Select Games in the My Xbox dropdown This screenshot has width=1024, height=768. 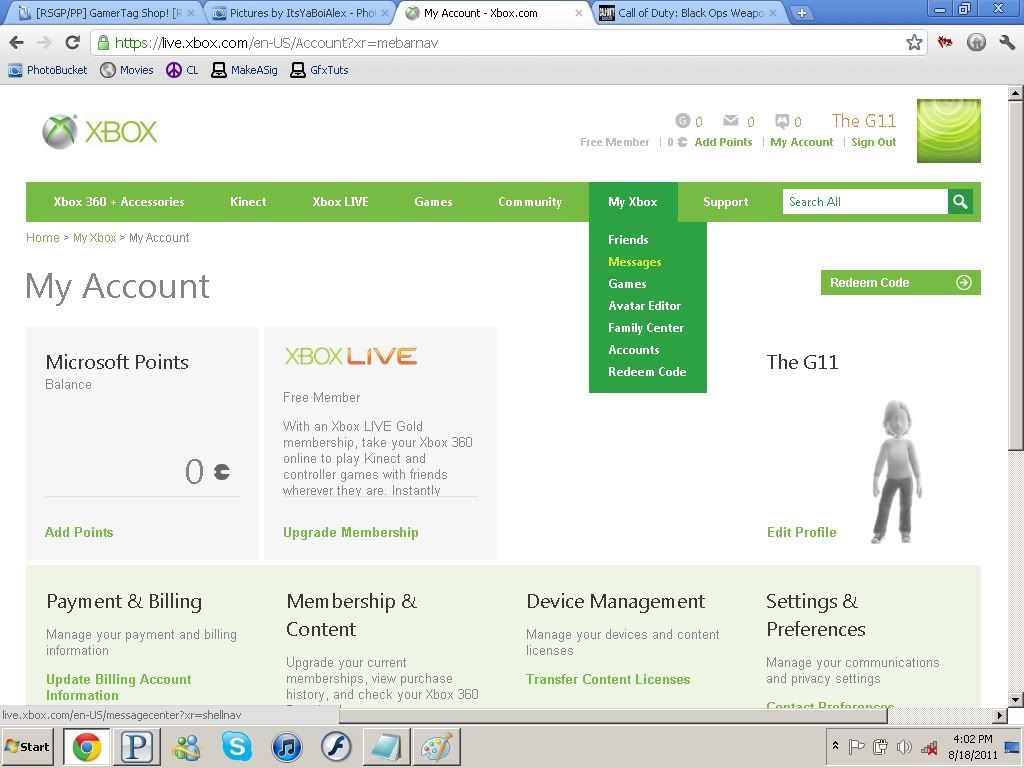(x=627, y=283)
